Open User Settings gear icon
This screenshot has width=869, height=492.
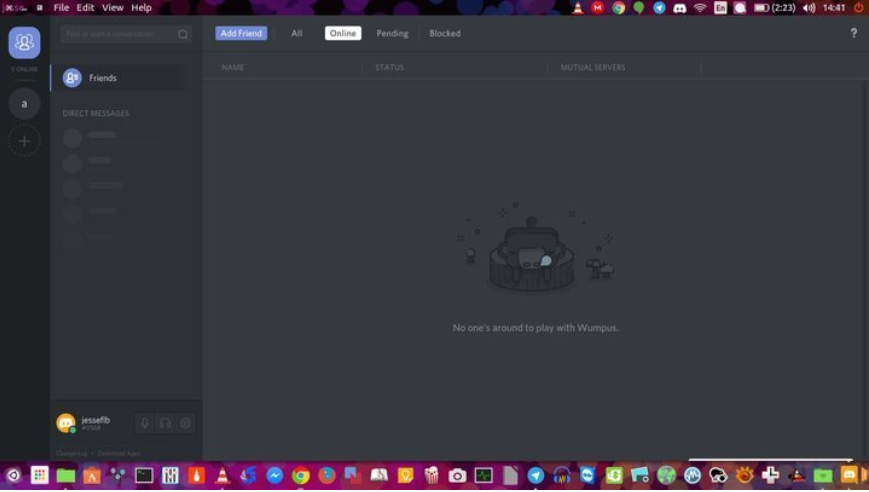pyautogui.click(x=186, y=423)
